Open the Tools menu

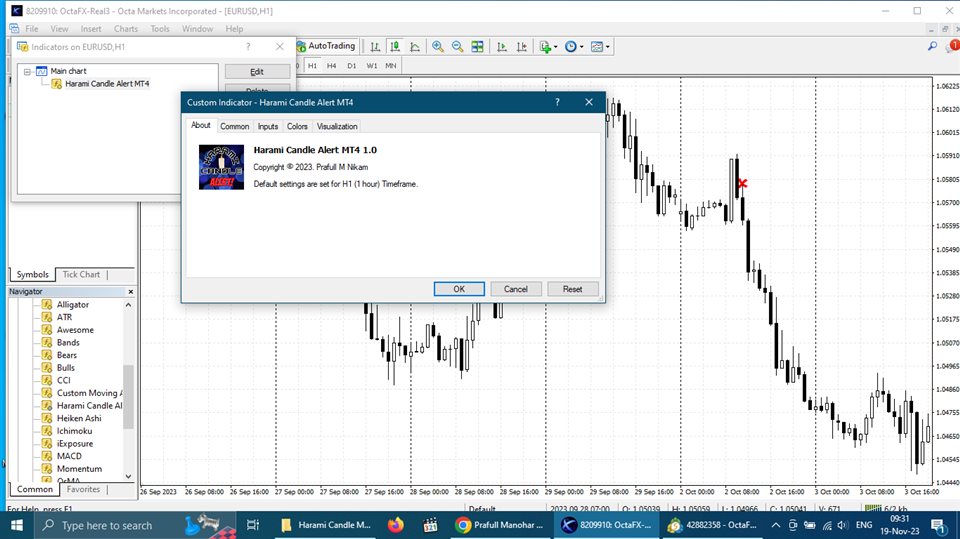(160, 29)
